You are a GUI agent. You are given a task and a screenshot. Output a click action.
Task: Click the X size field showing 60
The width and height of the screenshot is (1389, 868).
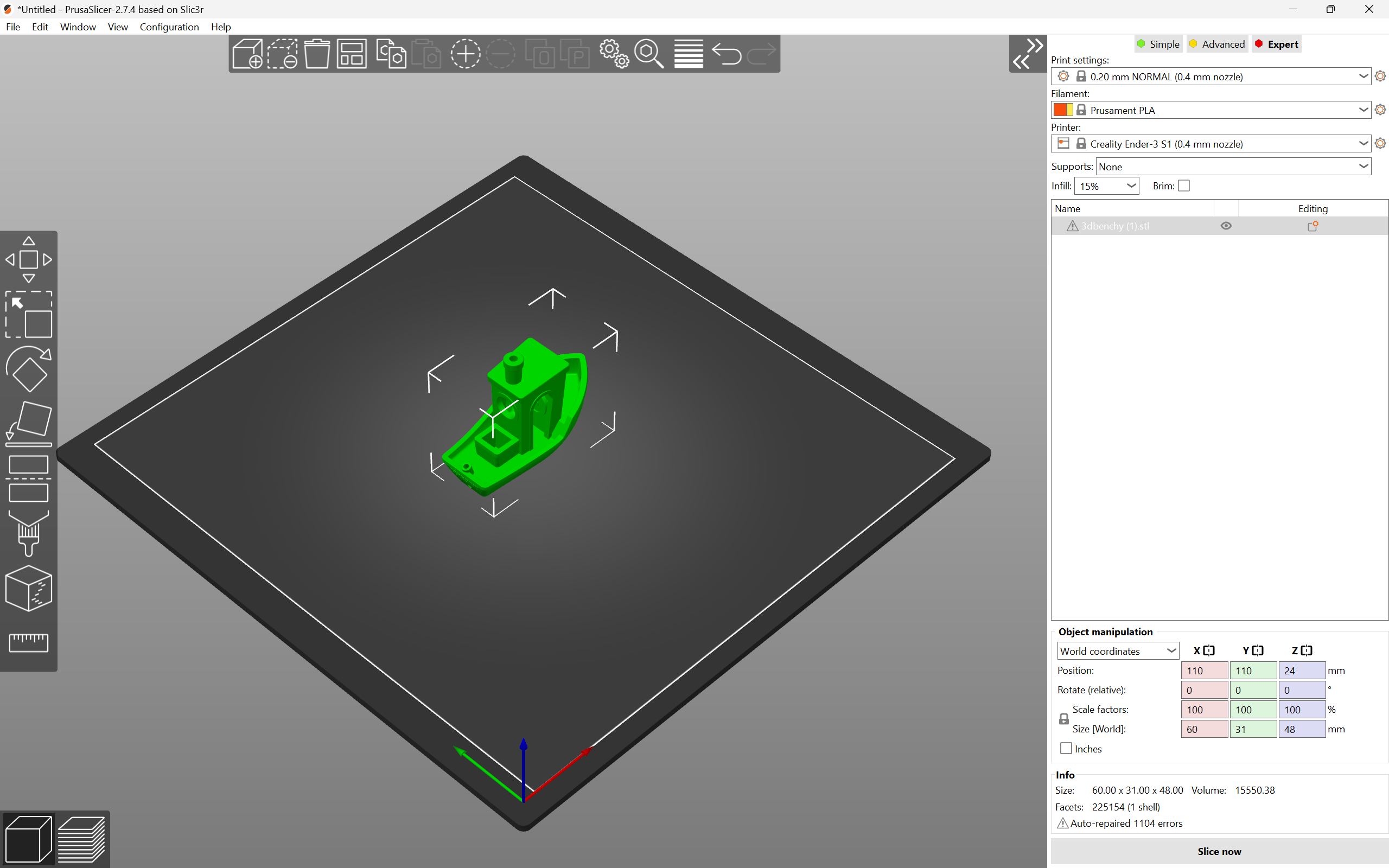pos(1204,729)
